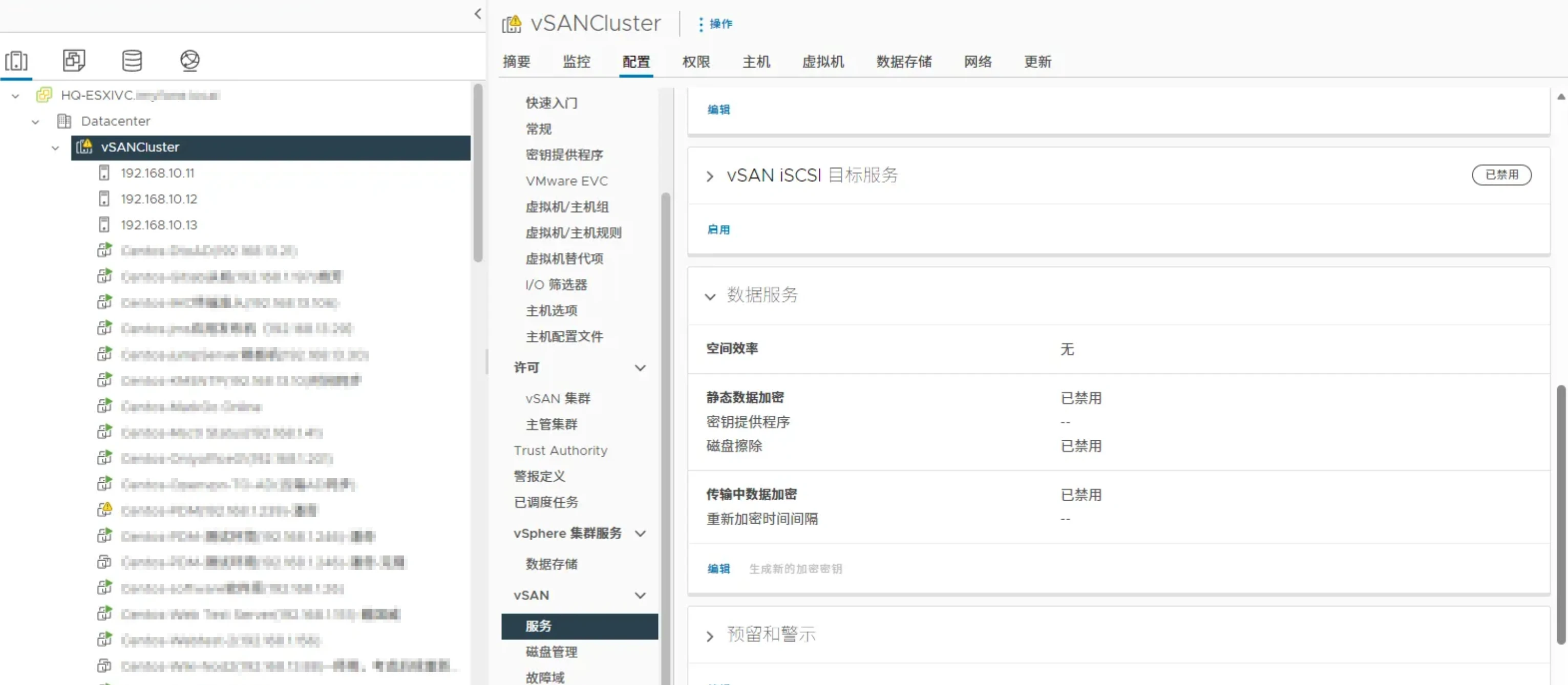Open 数据存储 under vSphere 集群服务

(x=552, y=564)
